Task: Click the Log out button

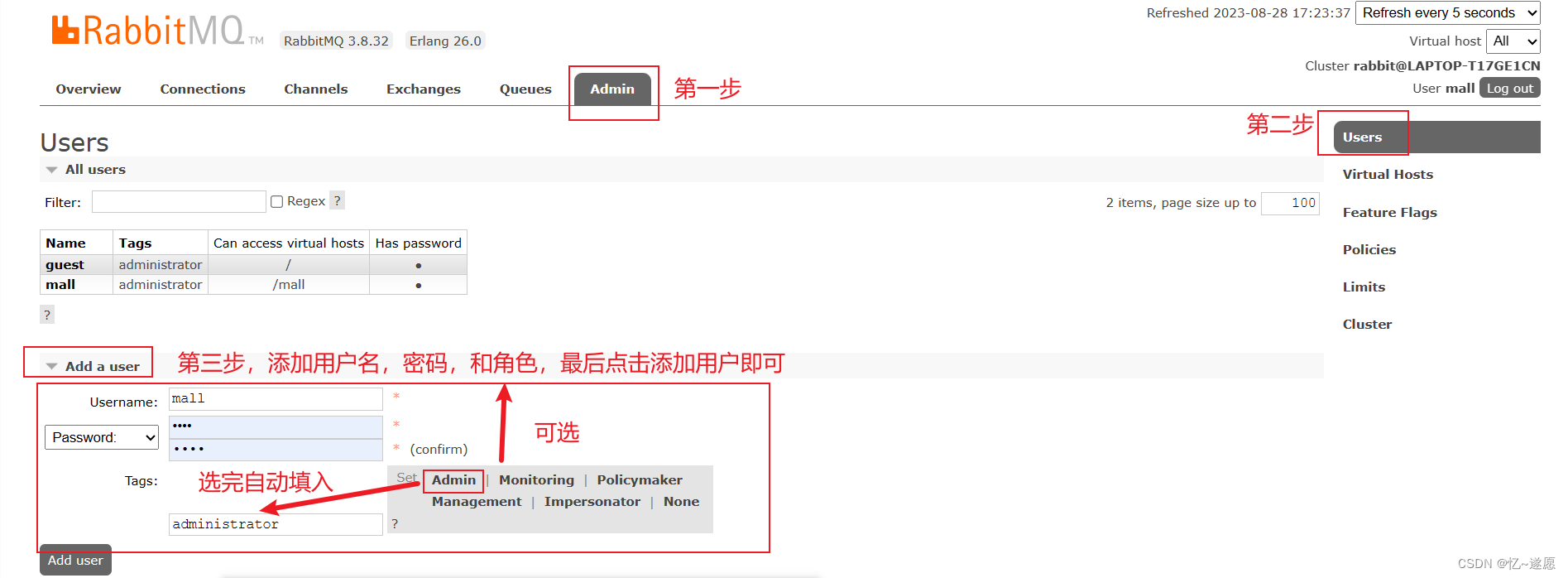Action: click(x=1509, y=89)
